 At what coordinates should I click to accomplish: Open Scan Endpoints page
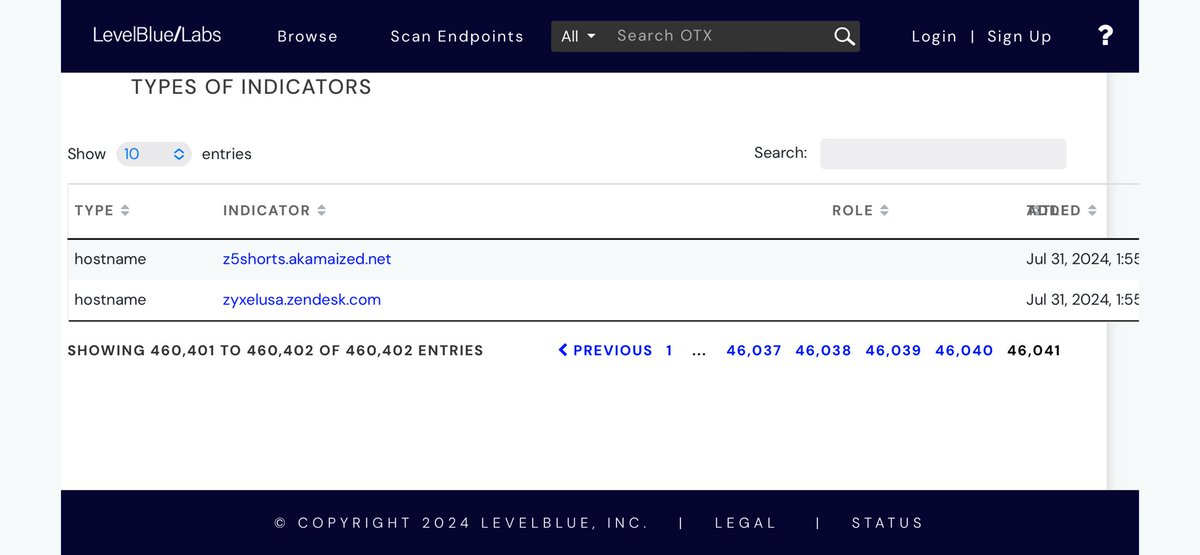tap(456, 36)
